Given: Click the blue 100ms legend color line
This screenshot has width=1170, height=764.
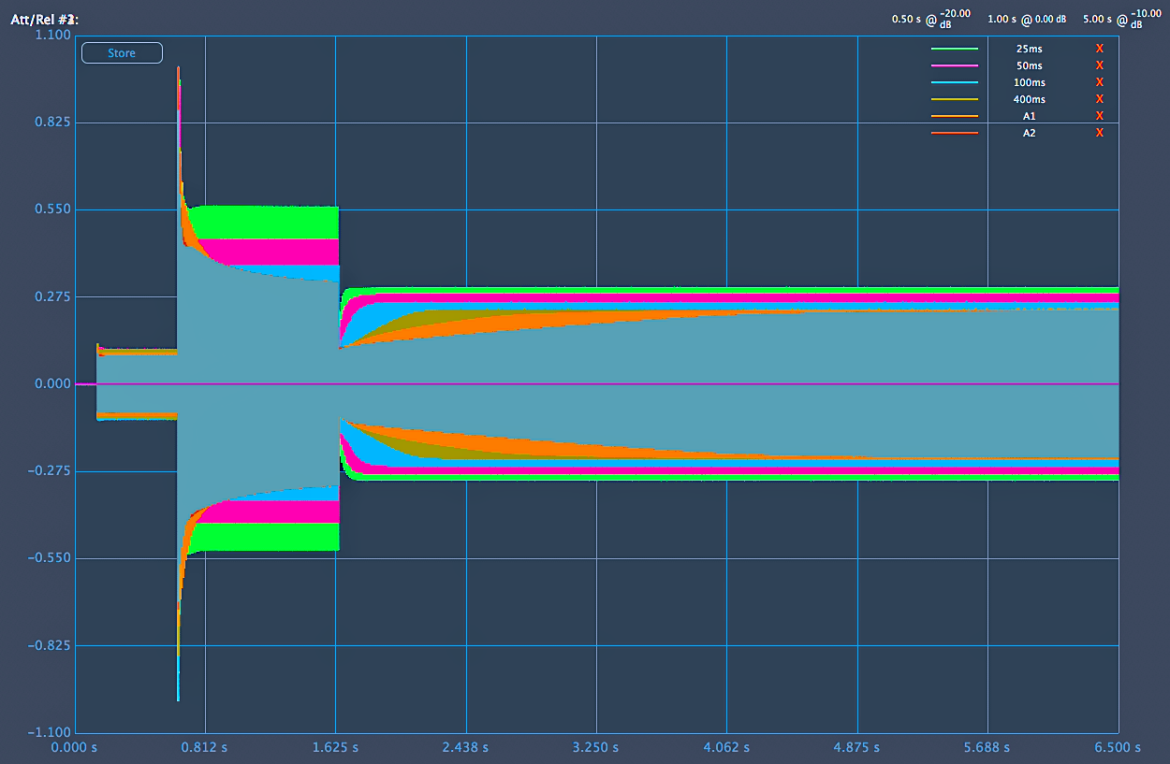Looking at the screenshot, I should [954, 82].
